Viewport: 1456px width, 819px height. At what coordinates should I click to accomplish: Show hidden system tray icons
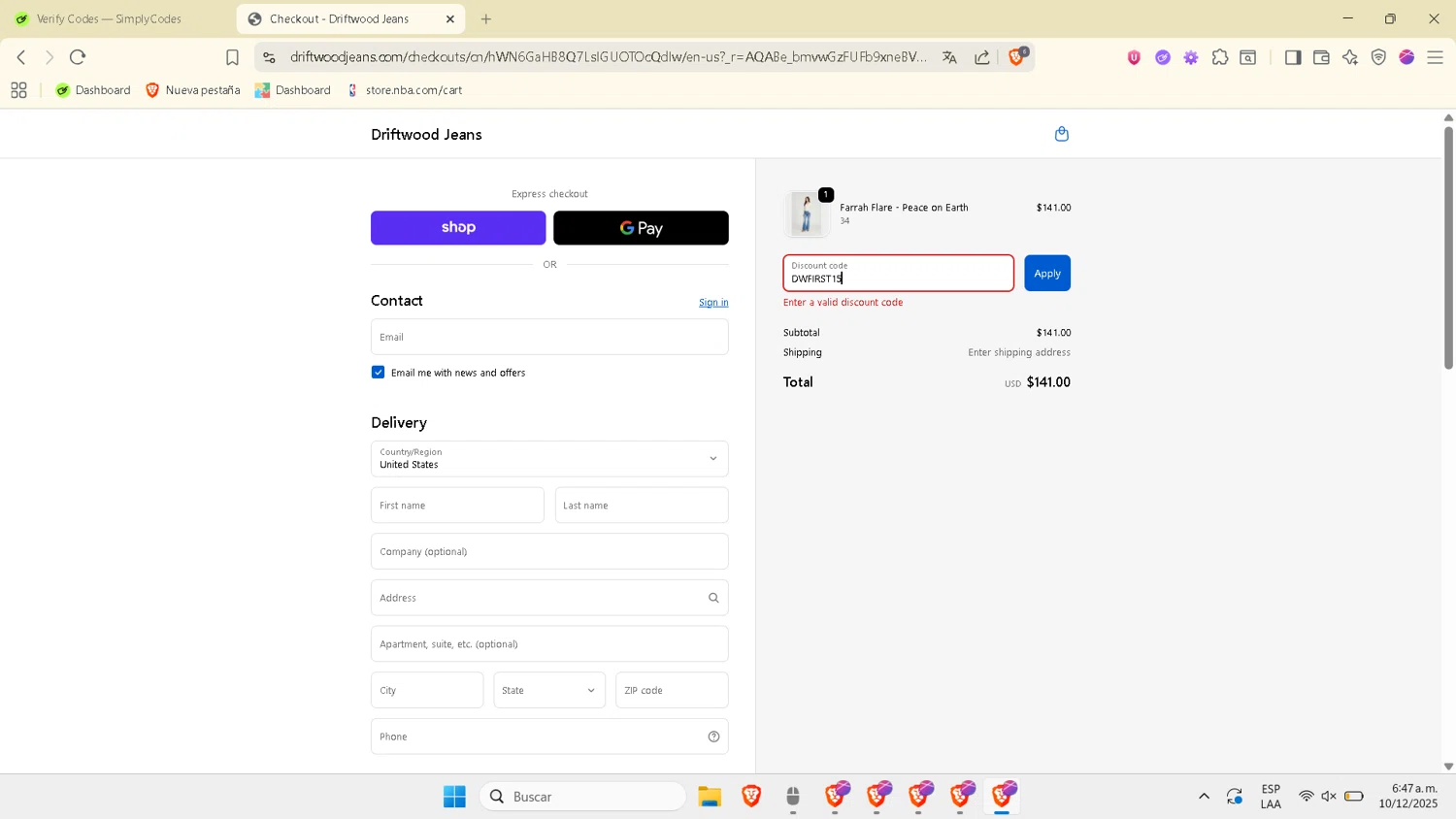coord(1204,797)
